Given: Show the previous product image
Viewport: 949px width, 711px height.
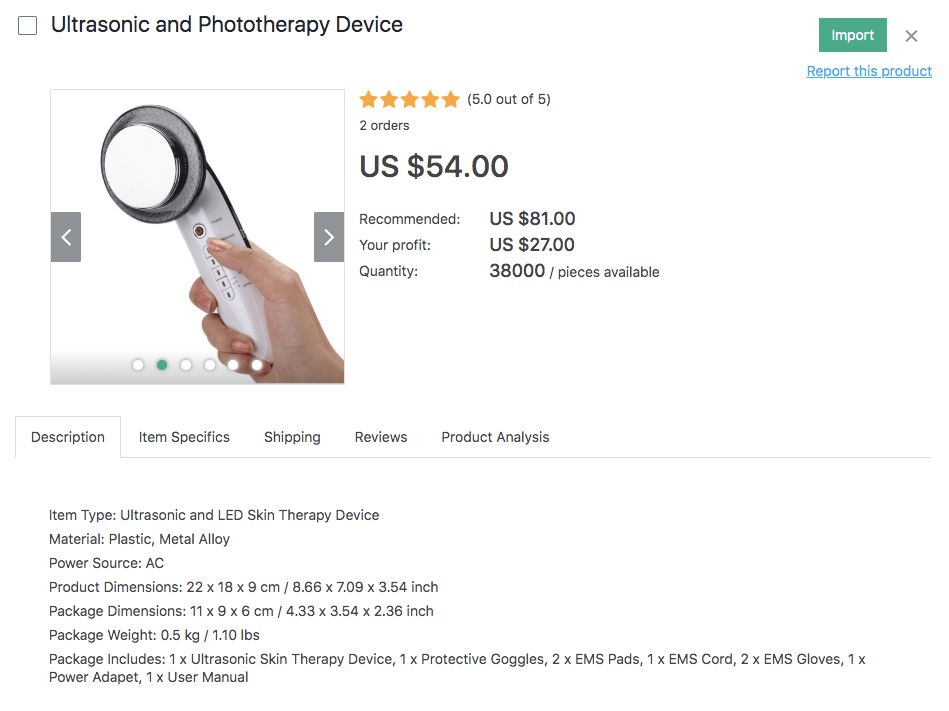Looking at the screenshot, I should tap(66, 237).
